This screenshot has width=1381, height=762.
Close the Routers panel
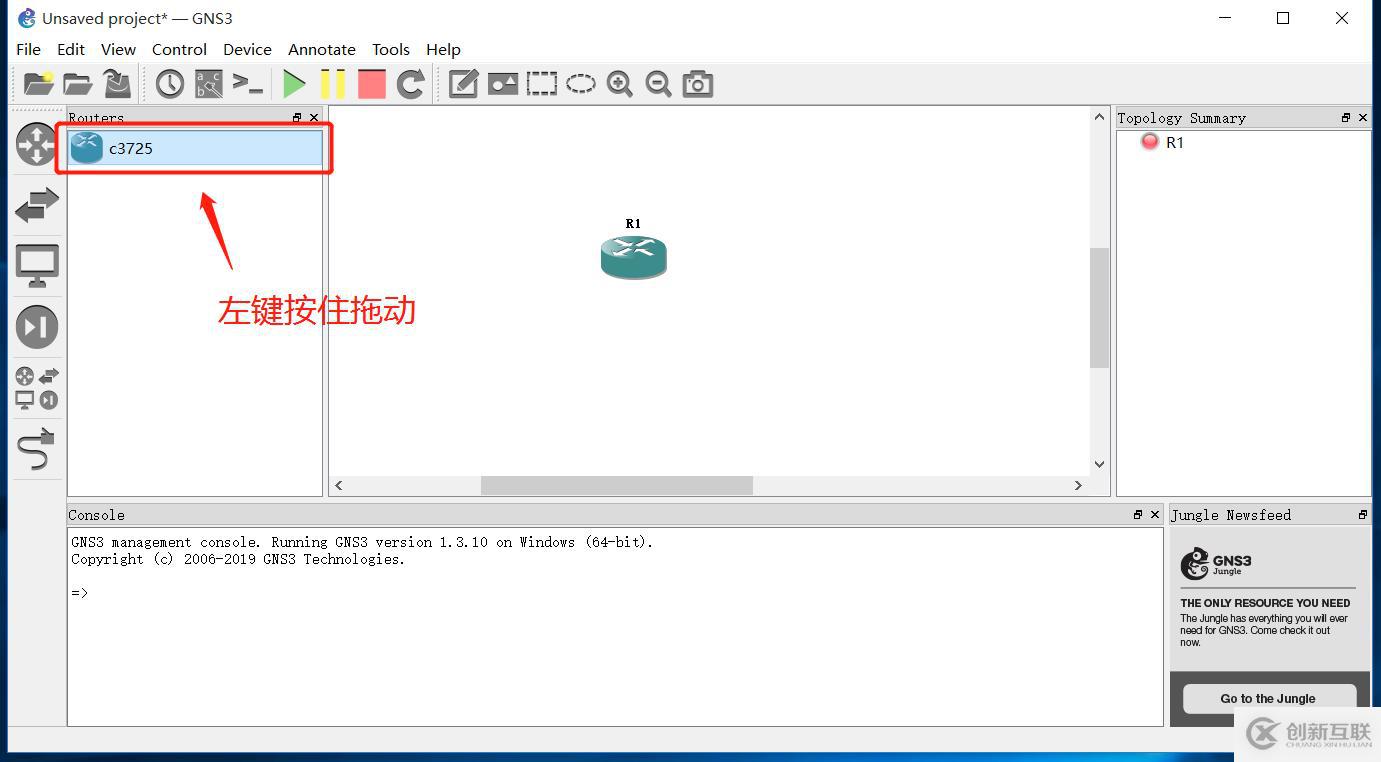coord(314,118)
